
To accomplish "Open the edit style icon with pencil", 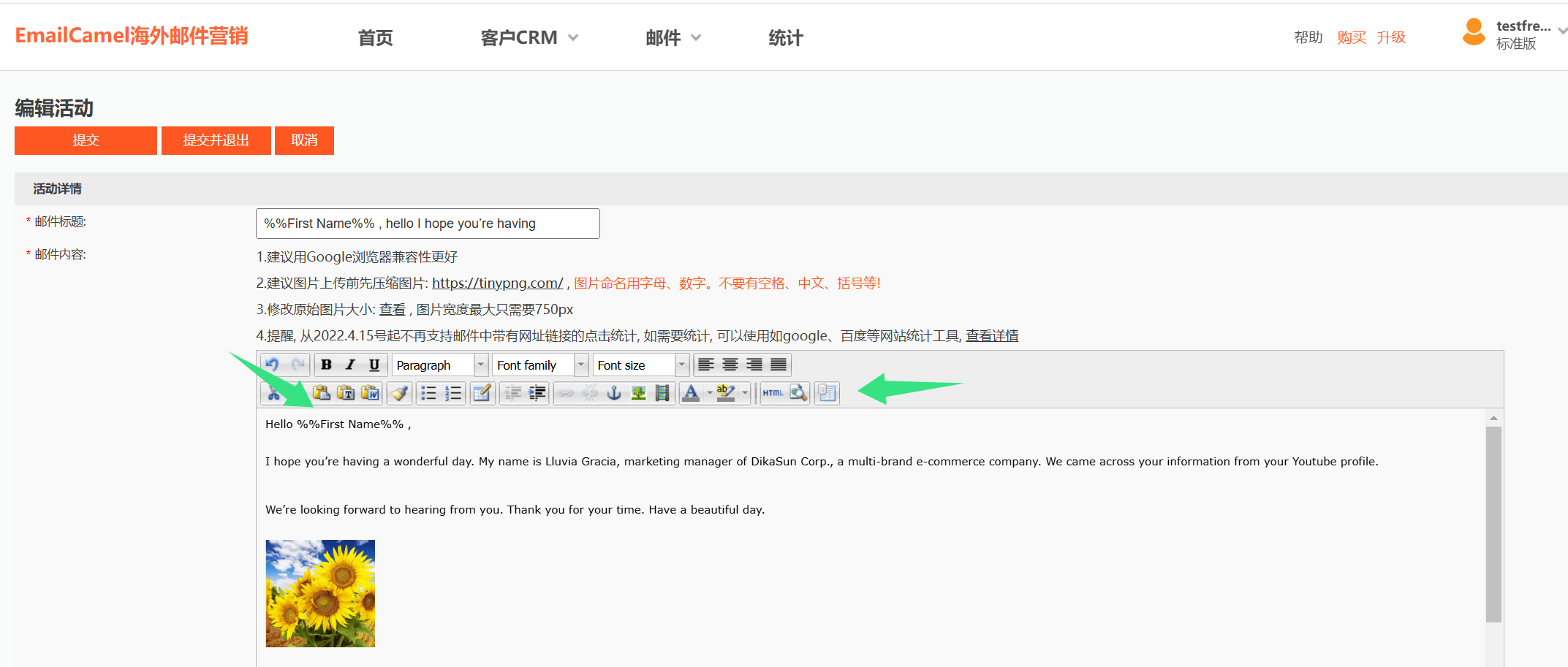I will (x=482, y=393).
